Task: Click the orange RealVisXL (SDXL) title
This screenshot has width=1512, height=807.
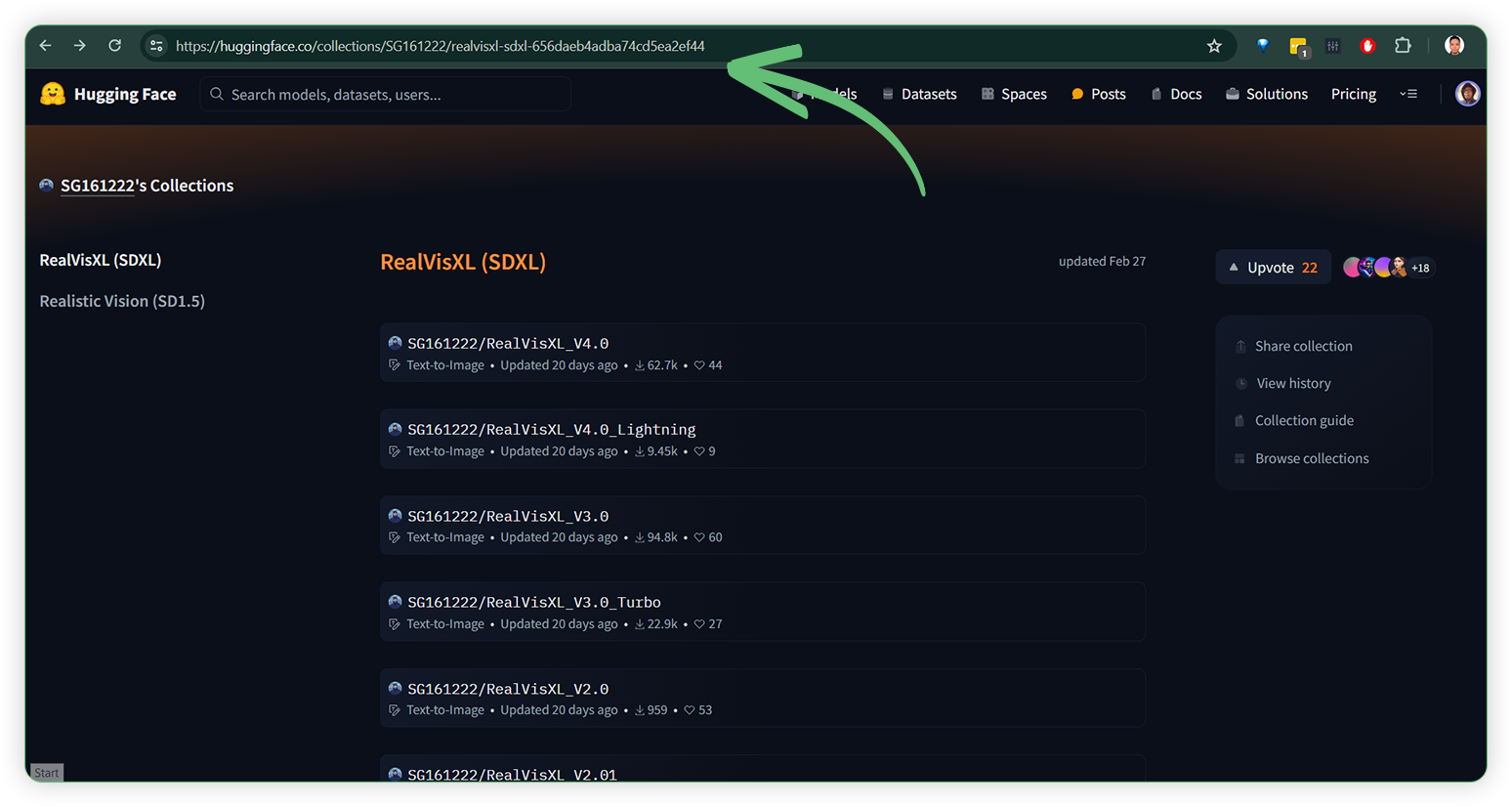Action: pos(463,262)
